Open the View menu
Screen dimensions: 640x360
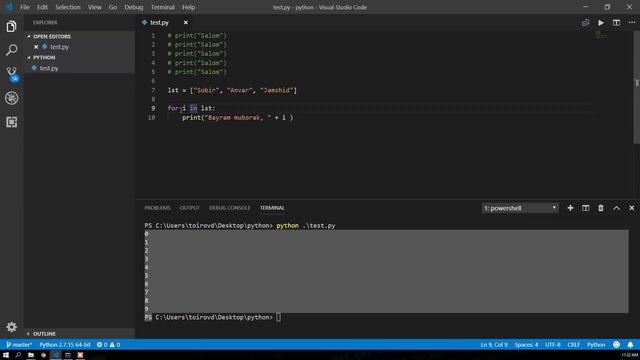coord(95,7)
